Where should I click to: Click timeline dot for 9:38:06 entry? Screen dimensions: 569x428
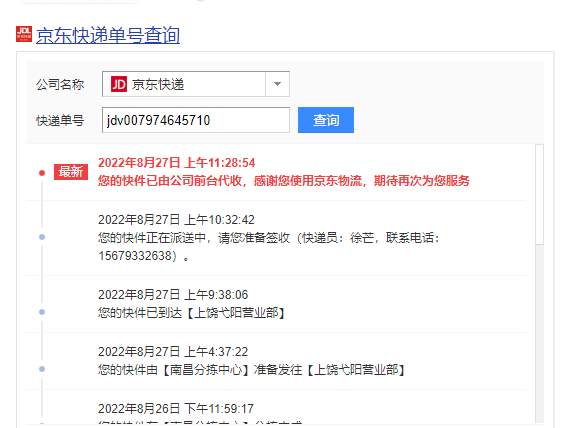42,312
